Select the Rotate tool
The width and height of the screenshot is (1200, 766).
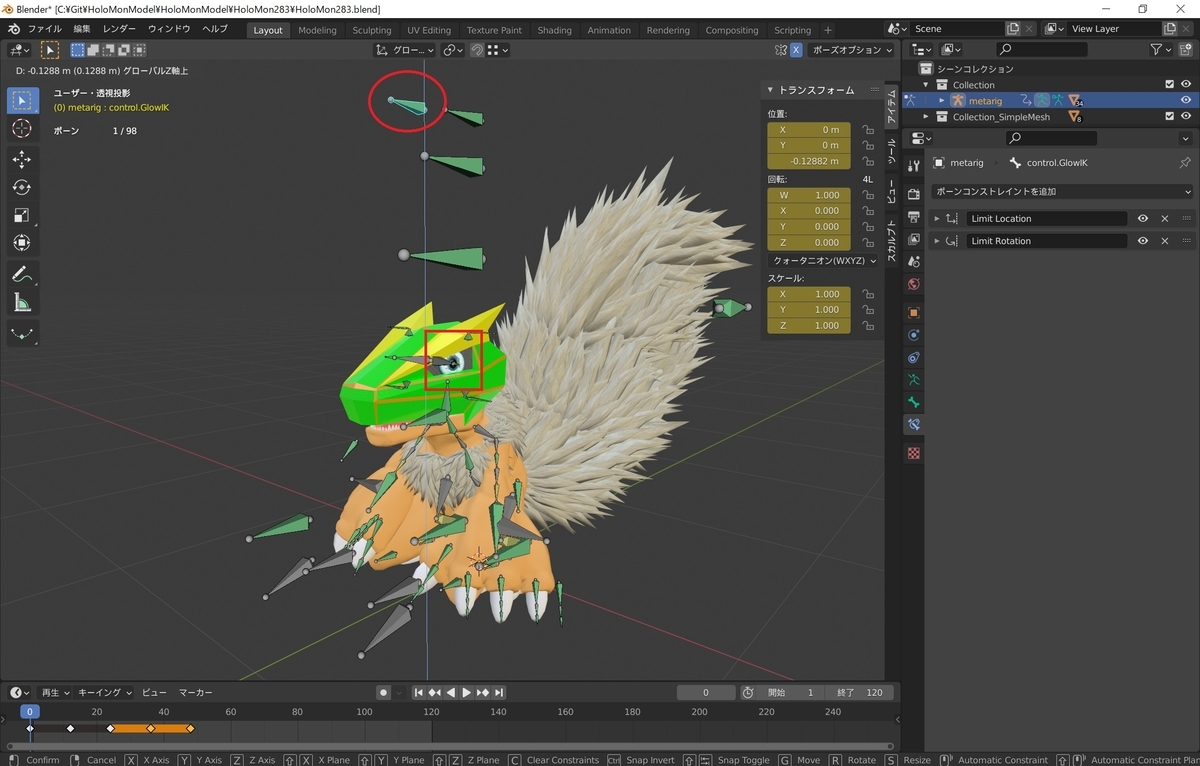pyautogui.click(x=22, y=187)
